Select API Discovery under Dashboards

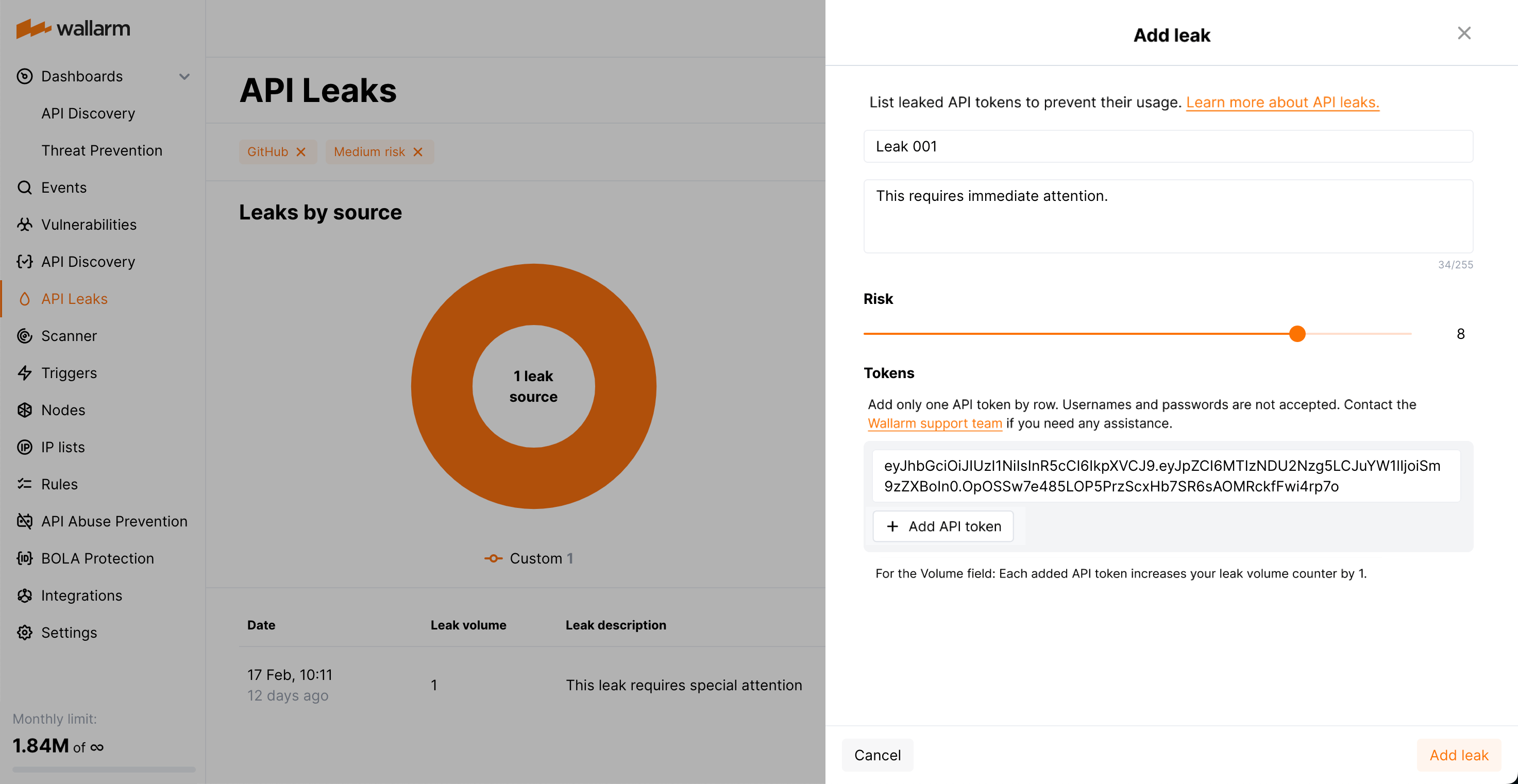[89, 113]
